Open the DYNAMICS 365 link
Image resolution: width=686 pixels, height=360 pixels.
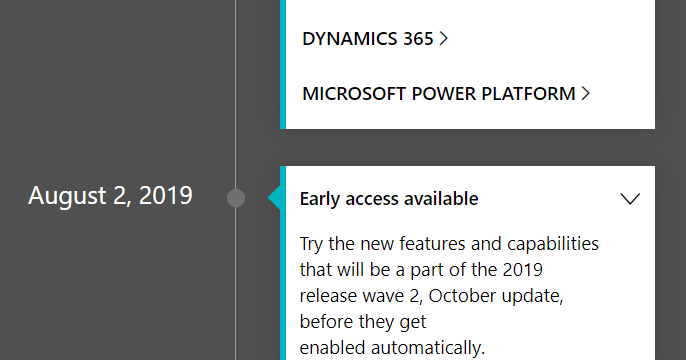click(x=375, y=38)
